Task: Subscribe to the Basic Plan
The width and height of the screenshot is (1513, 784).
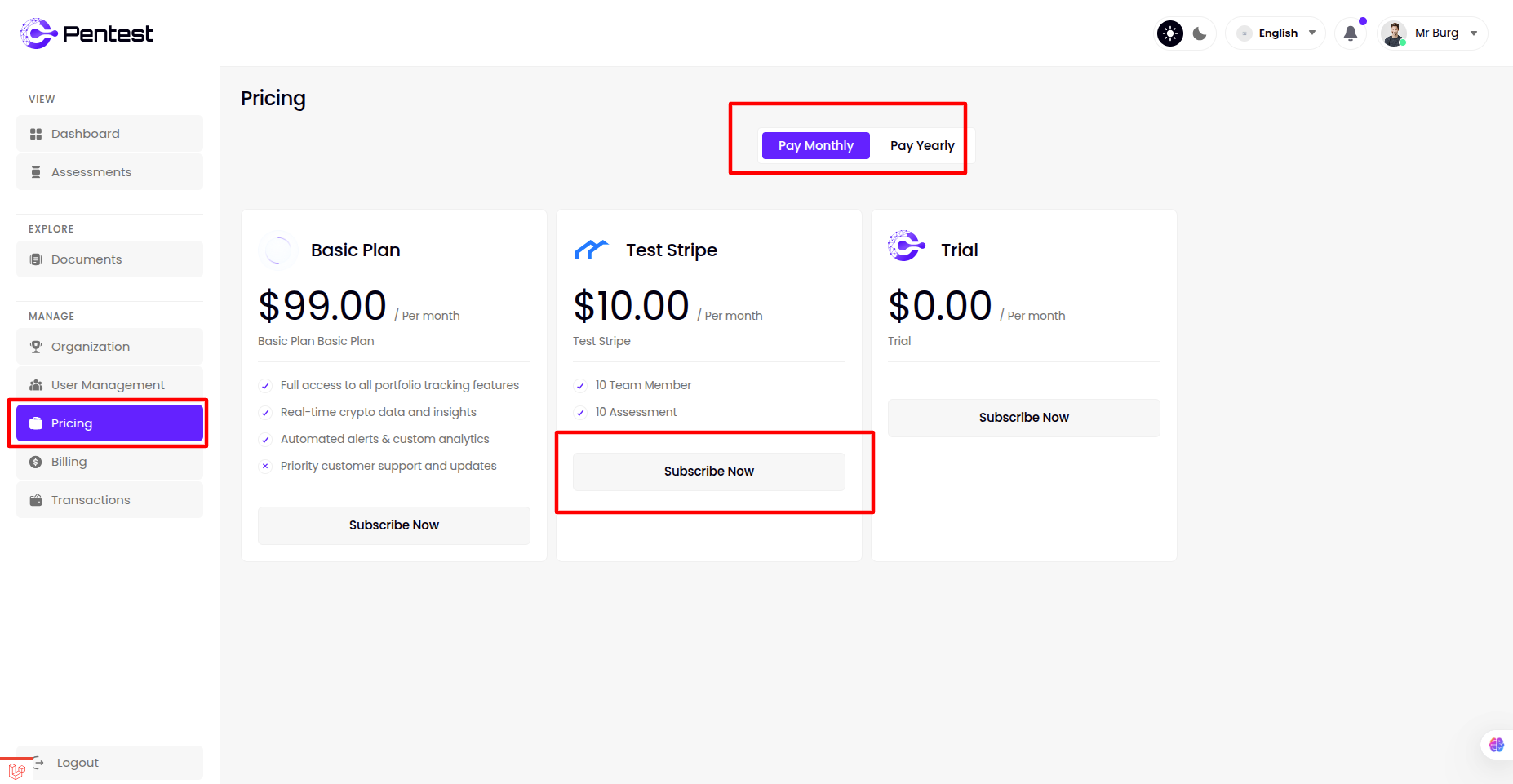Action: tap(393, 525)
